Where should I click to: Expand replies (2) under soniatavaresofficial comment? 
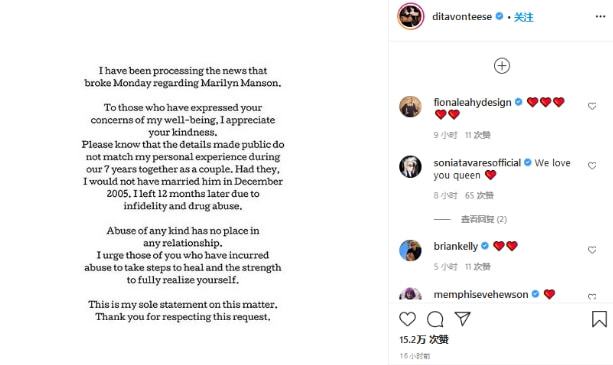[x=484, y=219]
